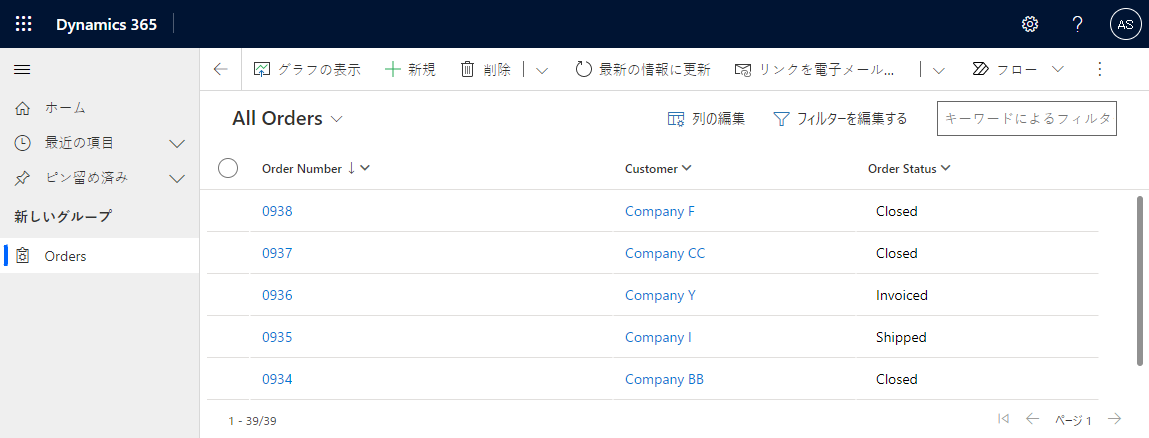Click the help question mark icon
Image resolution: width=1149 pixels, height=438 pixels.
coord(1077,24)
